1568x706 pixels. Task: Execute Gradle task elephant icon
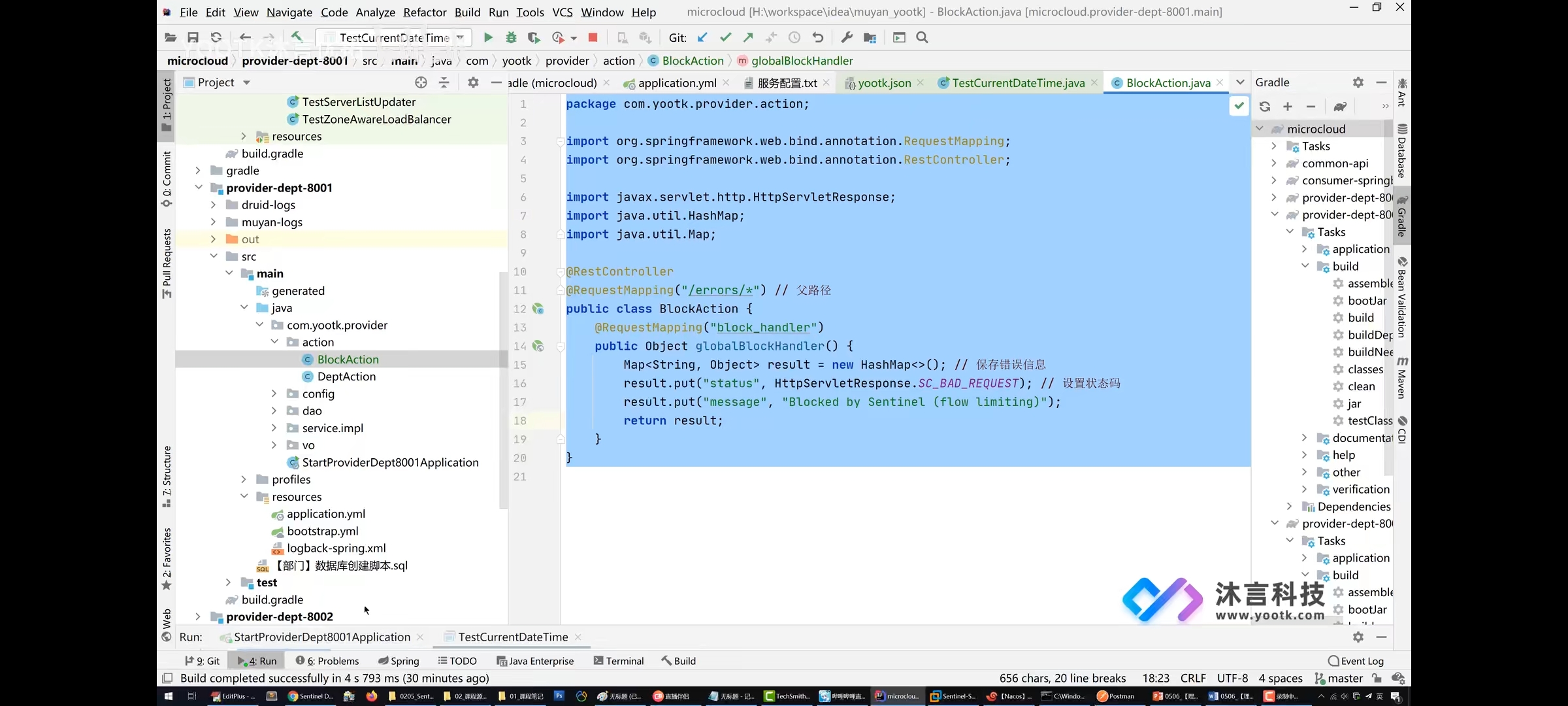[x=1340, y=107]
